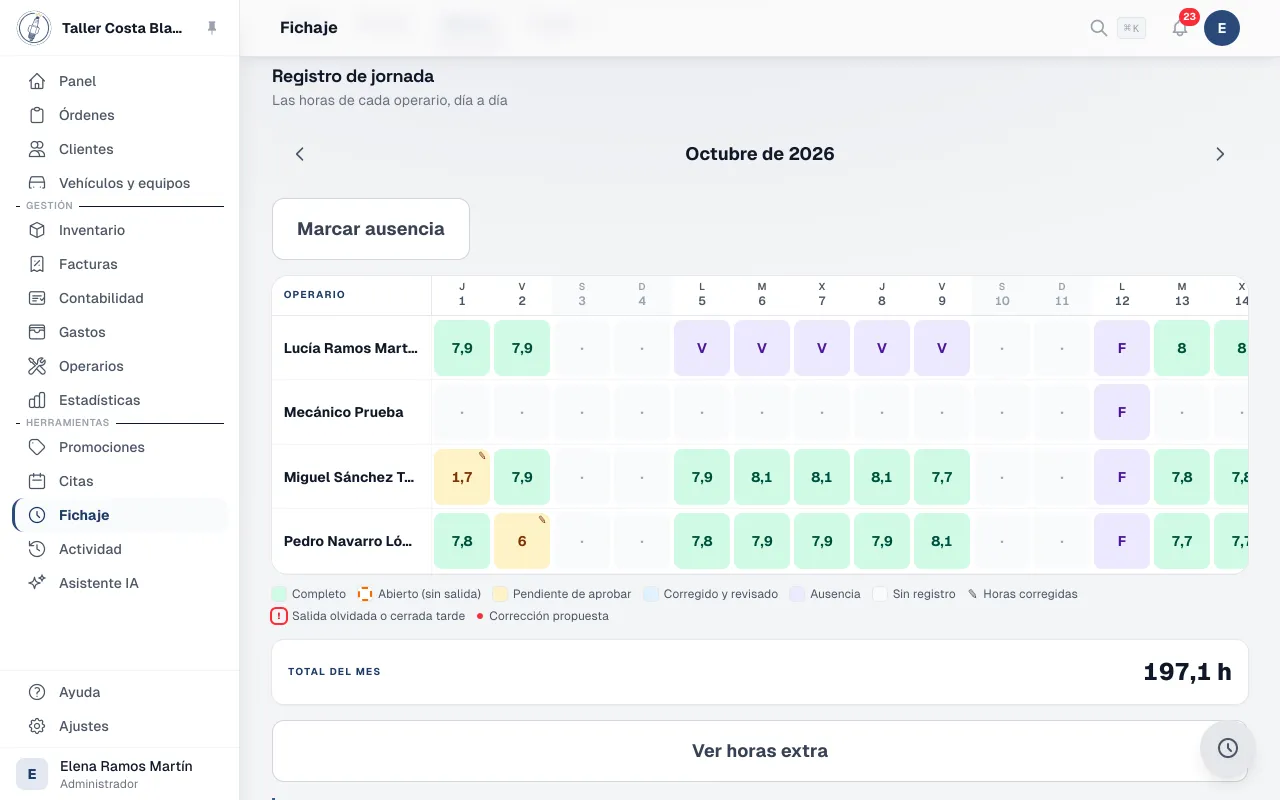
Task: Select Fichaje in the sidebar
Action: tap(120, 515)
